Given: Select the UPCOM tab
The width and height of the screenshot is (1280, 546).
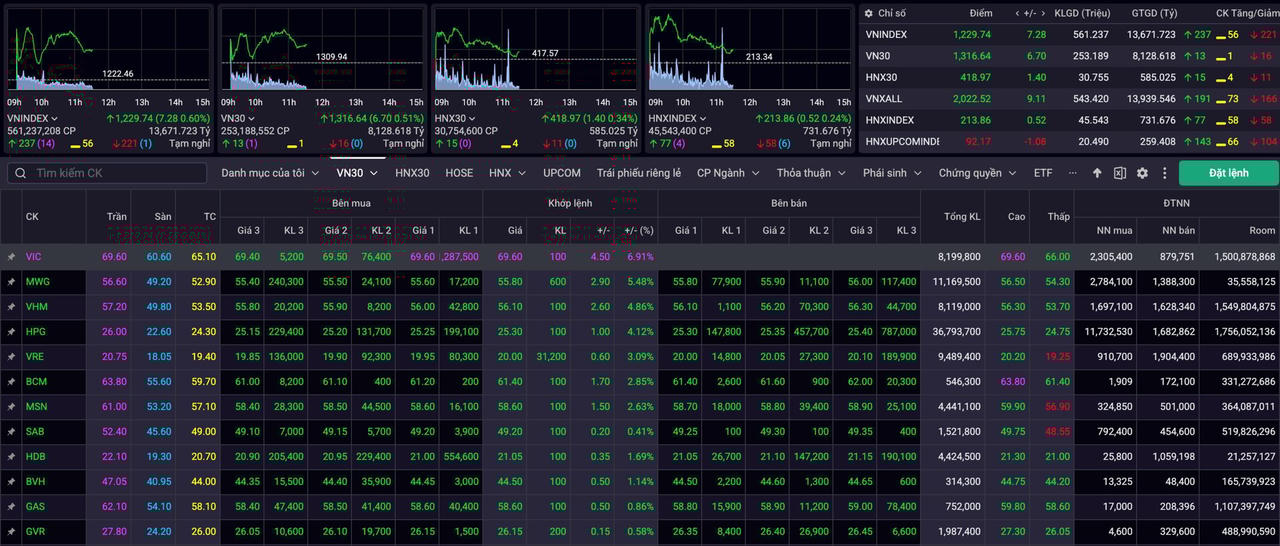Looking at the screenshot, I should (x=561, y=173).
